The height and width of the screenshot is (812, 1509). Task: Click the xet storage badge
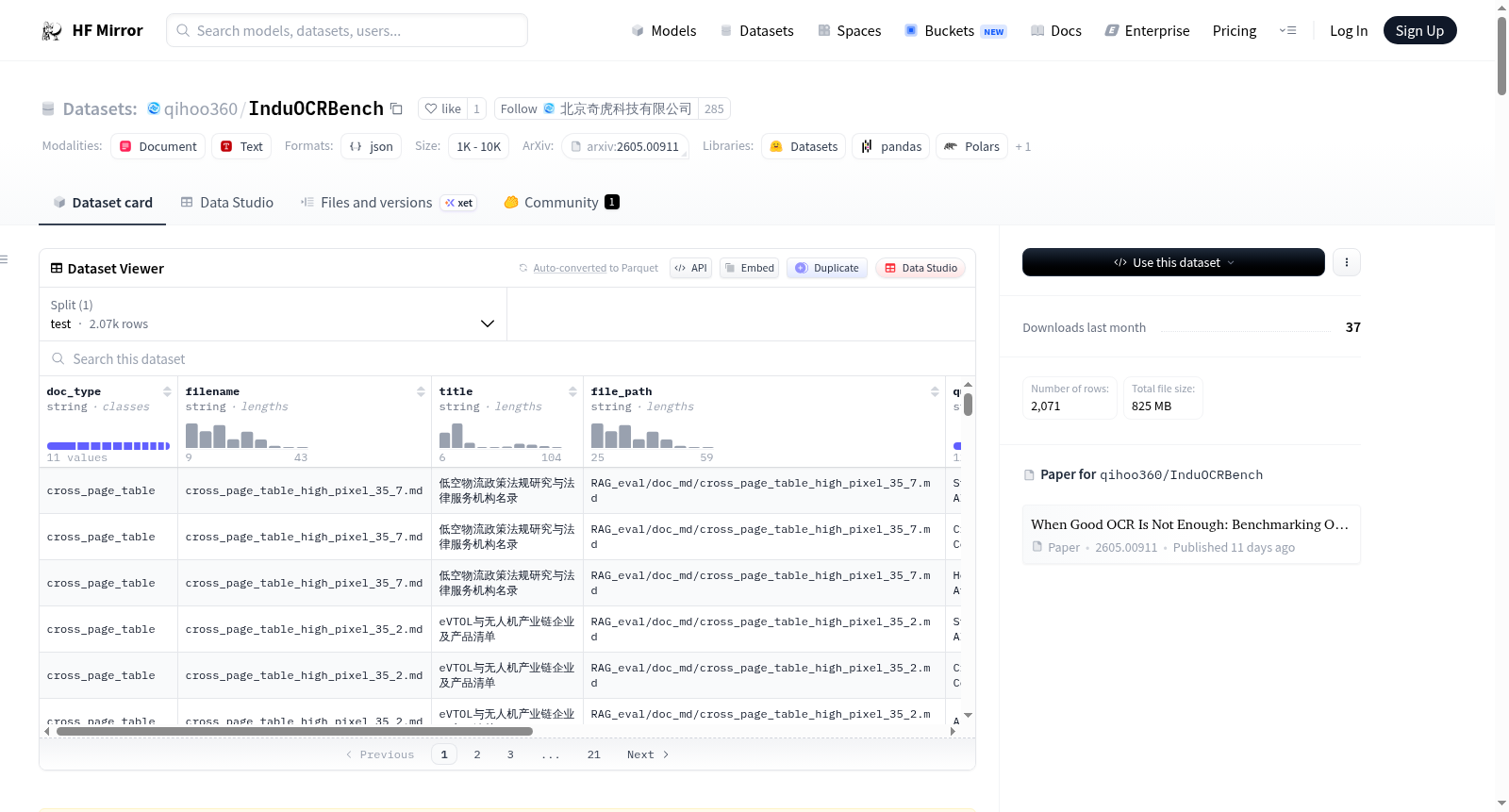pyautogui.click(x=459, y=203)
